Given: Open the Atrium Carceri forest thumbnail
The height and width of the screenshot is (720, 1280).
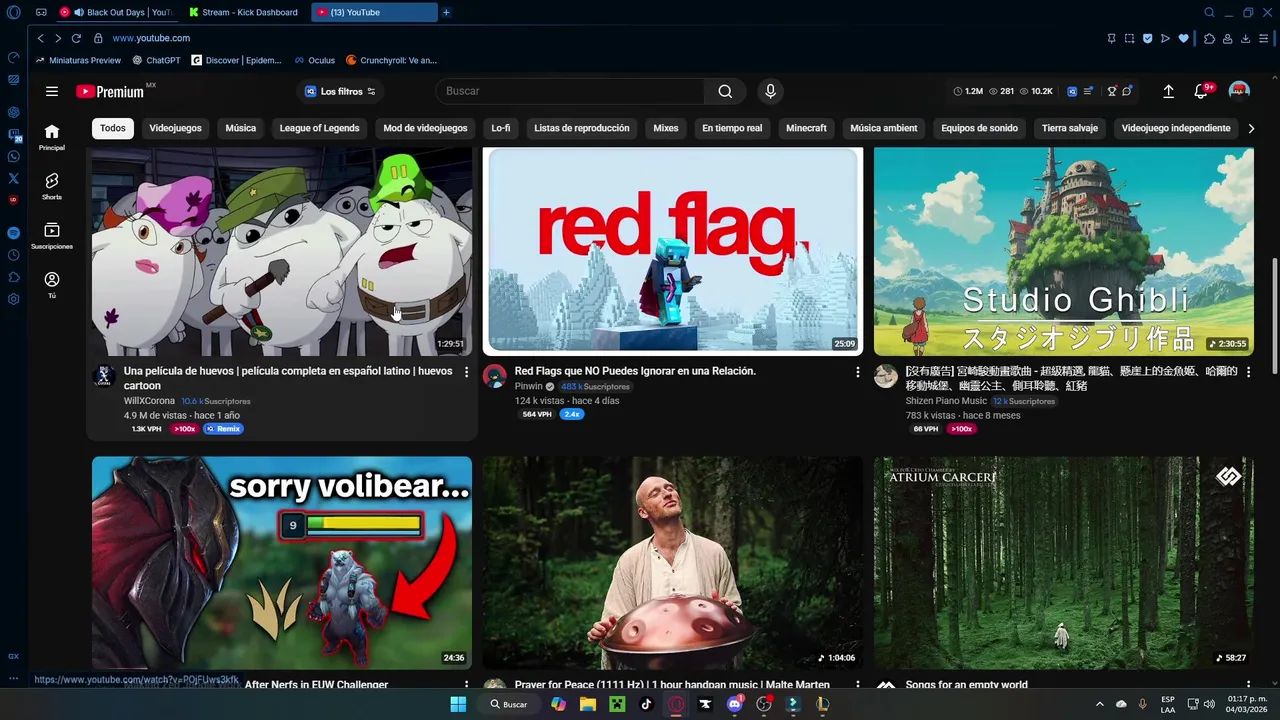Looking at the screenshot, I should pyautogui.click(x=1064, y=563).
